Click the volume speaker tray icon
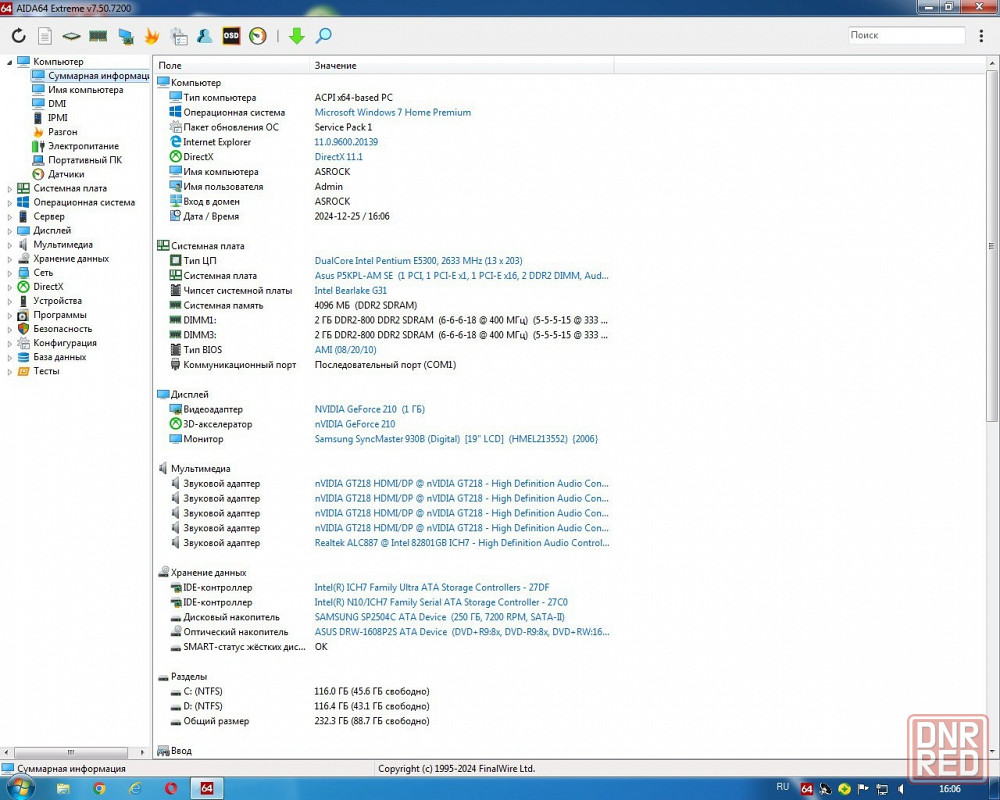1000x800 pixels. pos(901,789)
